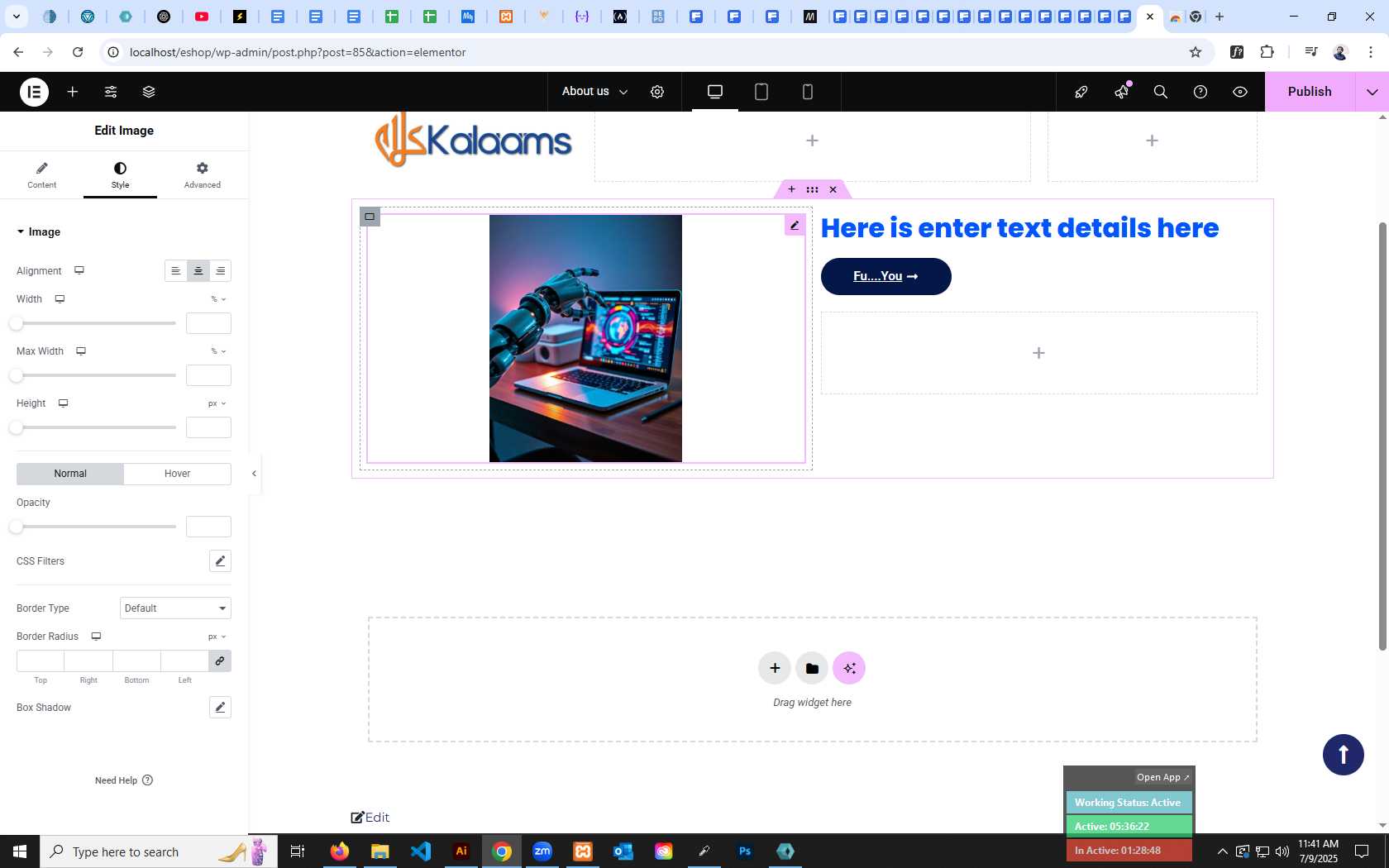Open the Elementor main menu logo
Image resolution: width=1389 pixels, height=868 pixels.
tap(34, 92)
